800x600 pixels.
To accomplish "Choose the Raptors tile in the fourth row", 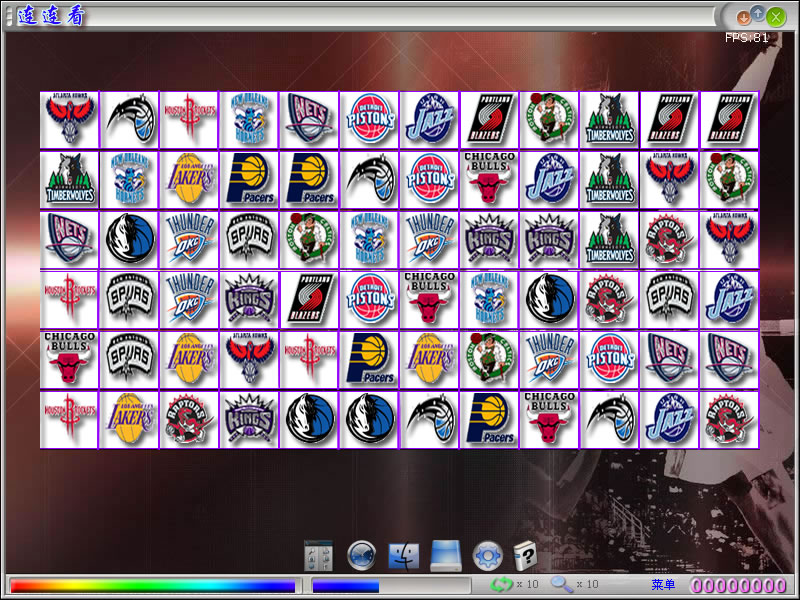I will tap(610, 299).
